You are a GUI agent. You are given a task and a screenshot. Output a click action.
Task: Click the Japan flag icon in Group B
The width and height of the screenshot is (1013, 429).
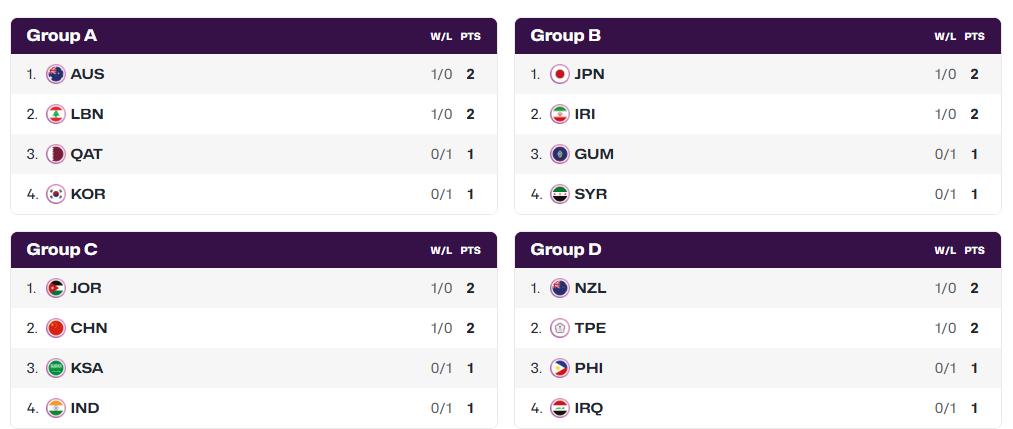coord(560,74)
